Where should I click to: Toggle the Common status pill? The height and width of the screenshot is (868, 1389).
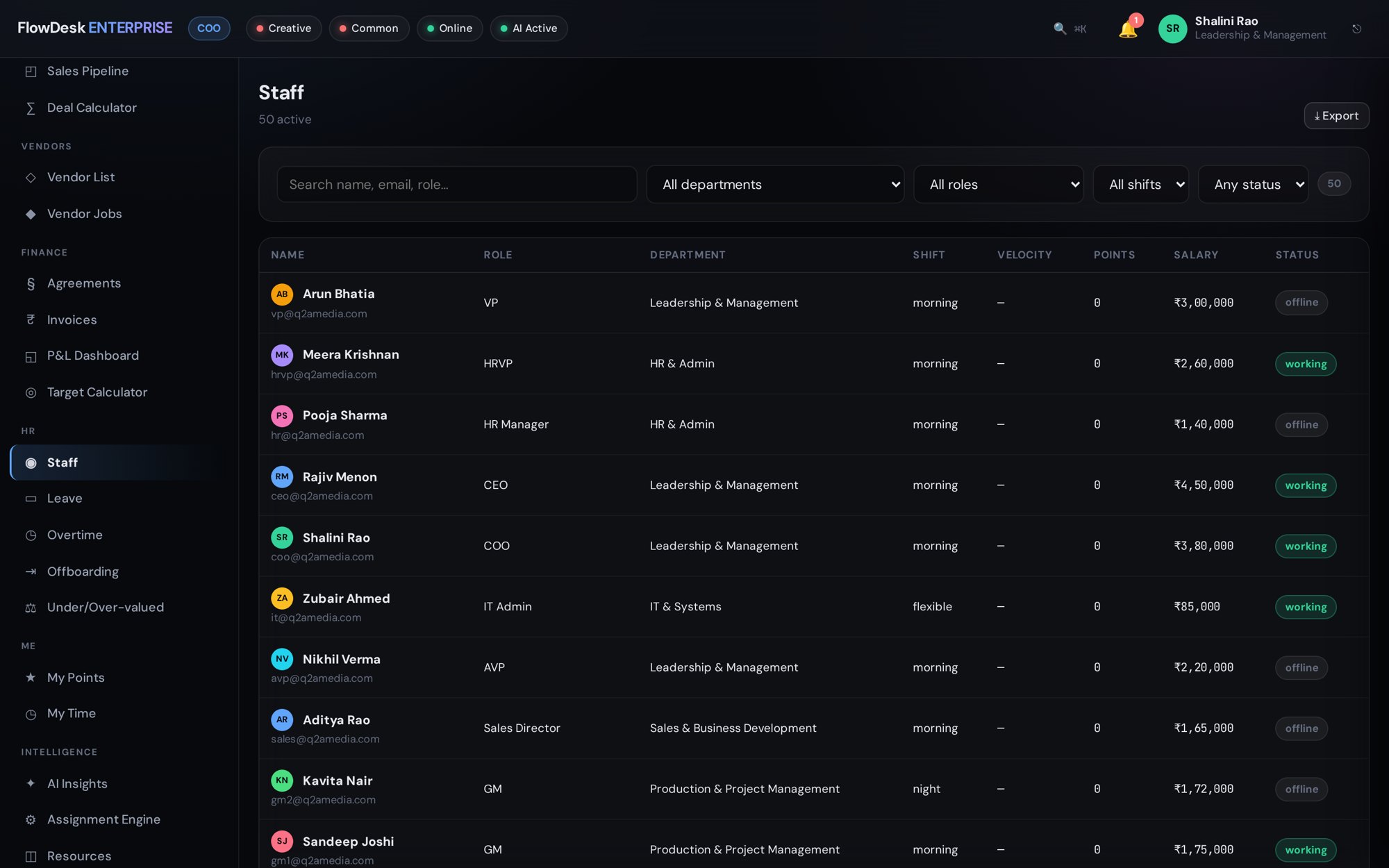369,28
